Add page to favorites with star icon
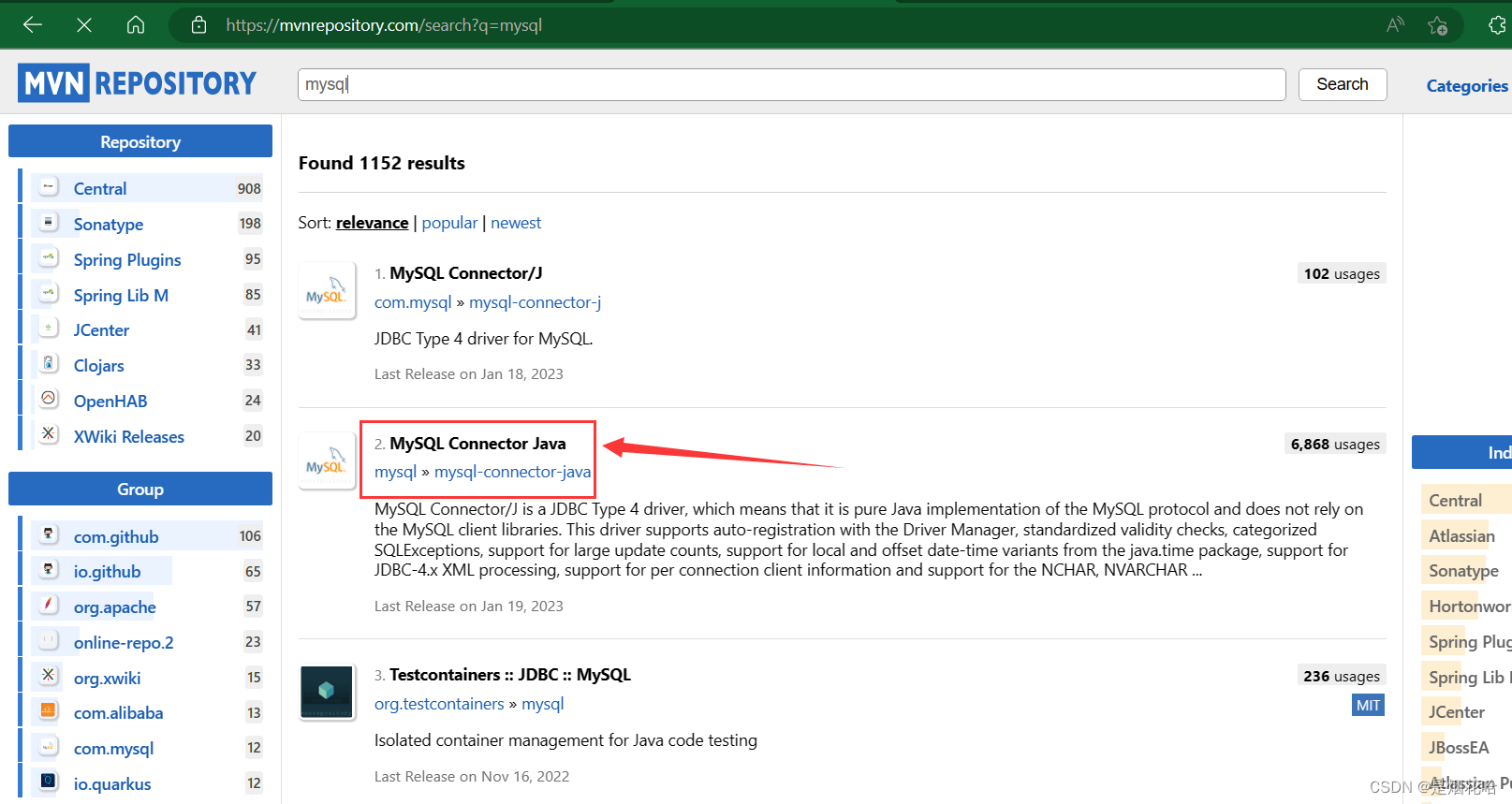The width and height of the screenshot is (1512, 804). pos(1438,25)
